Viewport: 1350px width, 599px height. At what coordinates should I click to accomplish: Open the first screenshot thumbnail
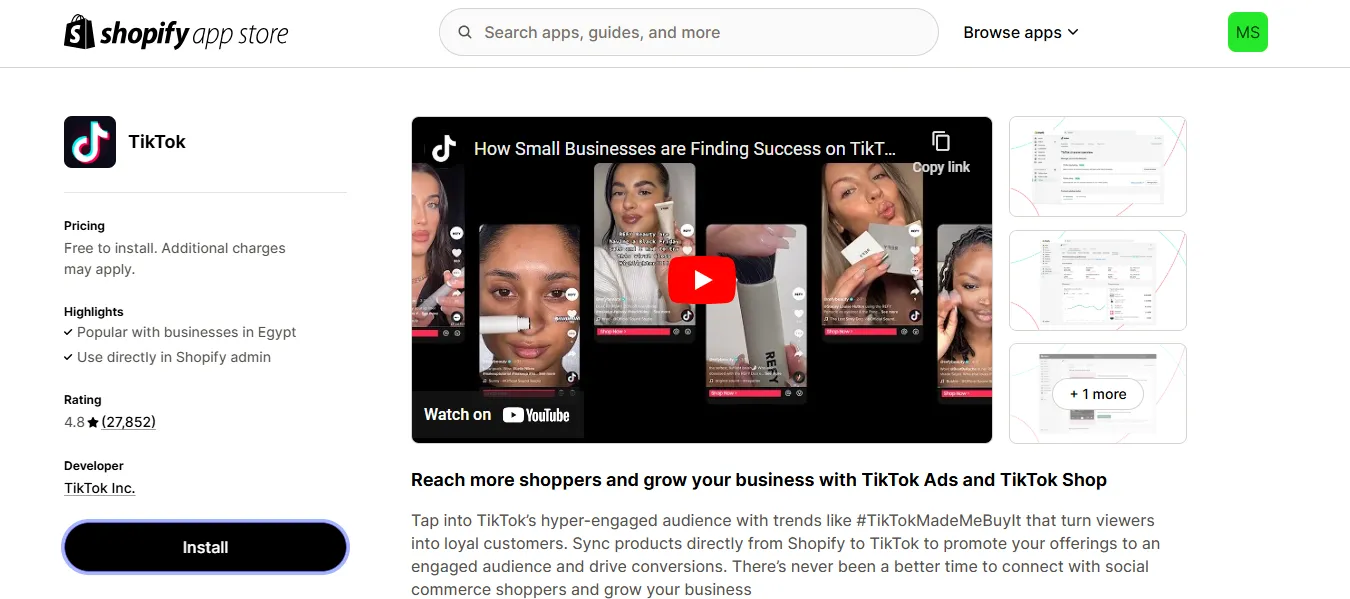1097,166
